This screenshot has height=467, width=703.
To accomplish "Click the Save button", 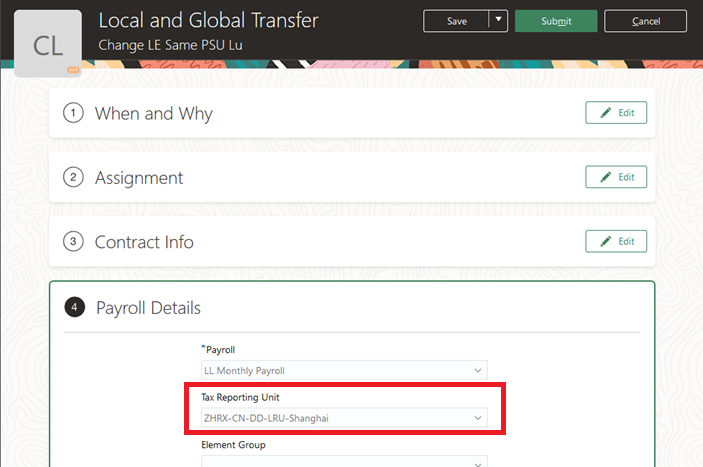I will tap(456, 21).
